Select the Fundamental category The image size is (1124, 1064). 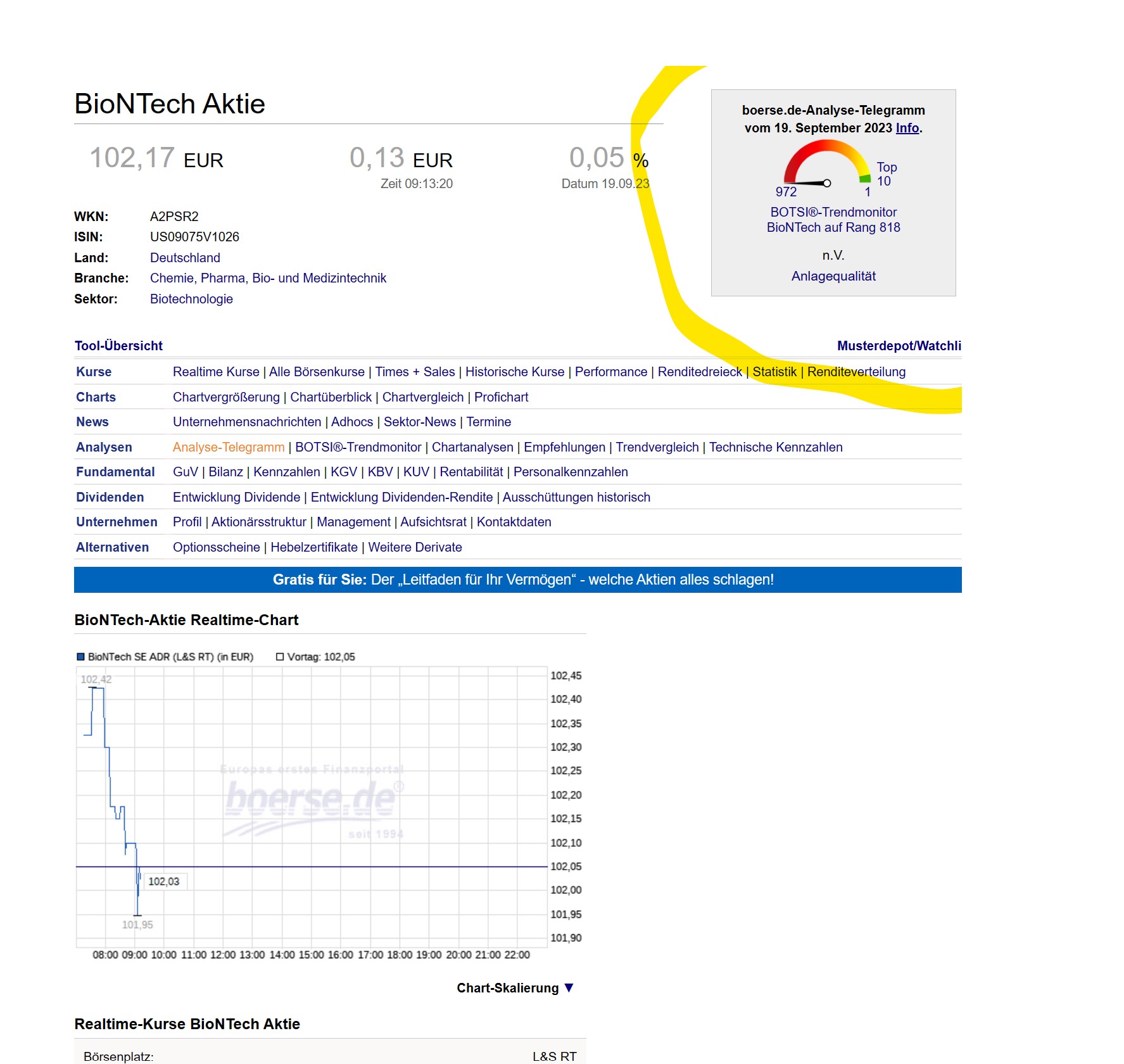(115, 472)
